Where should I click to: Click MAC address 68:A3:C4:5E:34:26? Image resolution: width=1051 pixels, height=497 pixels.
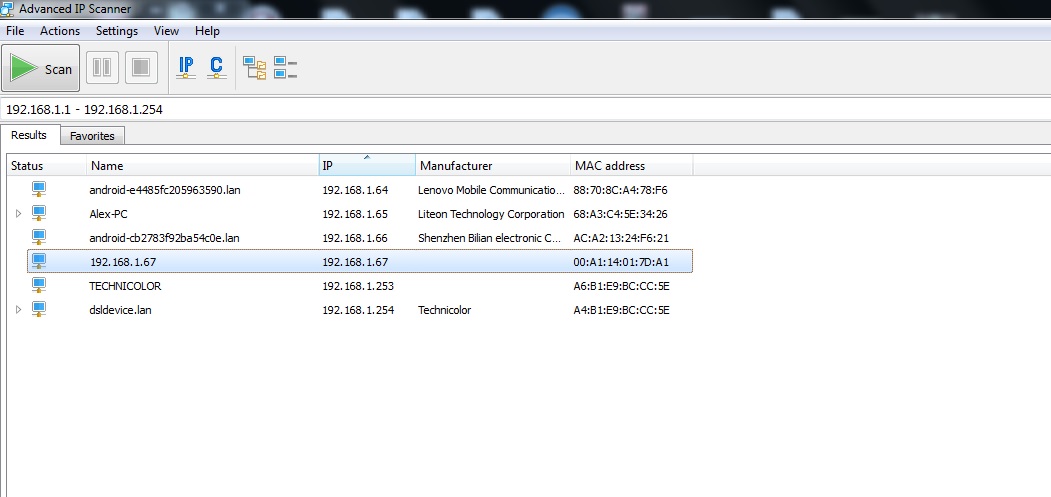click(x=621, y=214)
